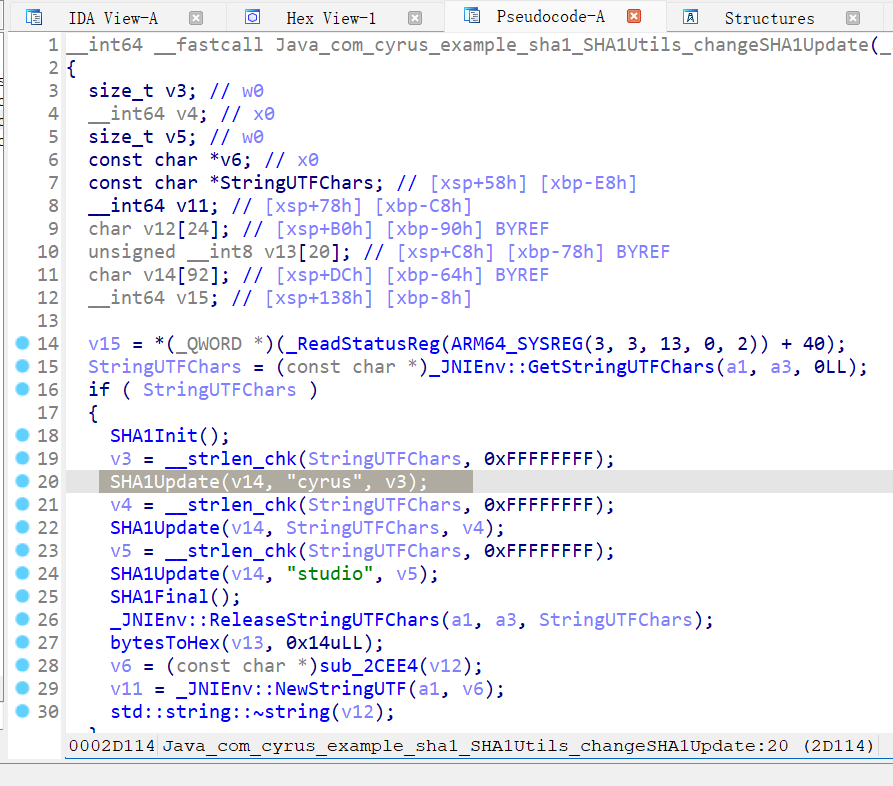Viewport: 893px width, 786px height.
Task: Toggle breakpoint dot on line 15
Action: (22, 366)
